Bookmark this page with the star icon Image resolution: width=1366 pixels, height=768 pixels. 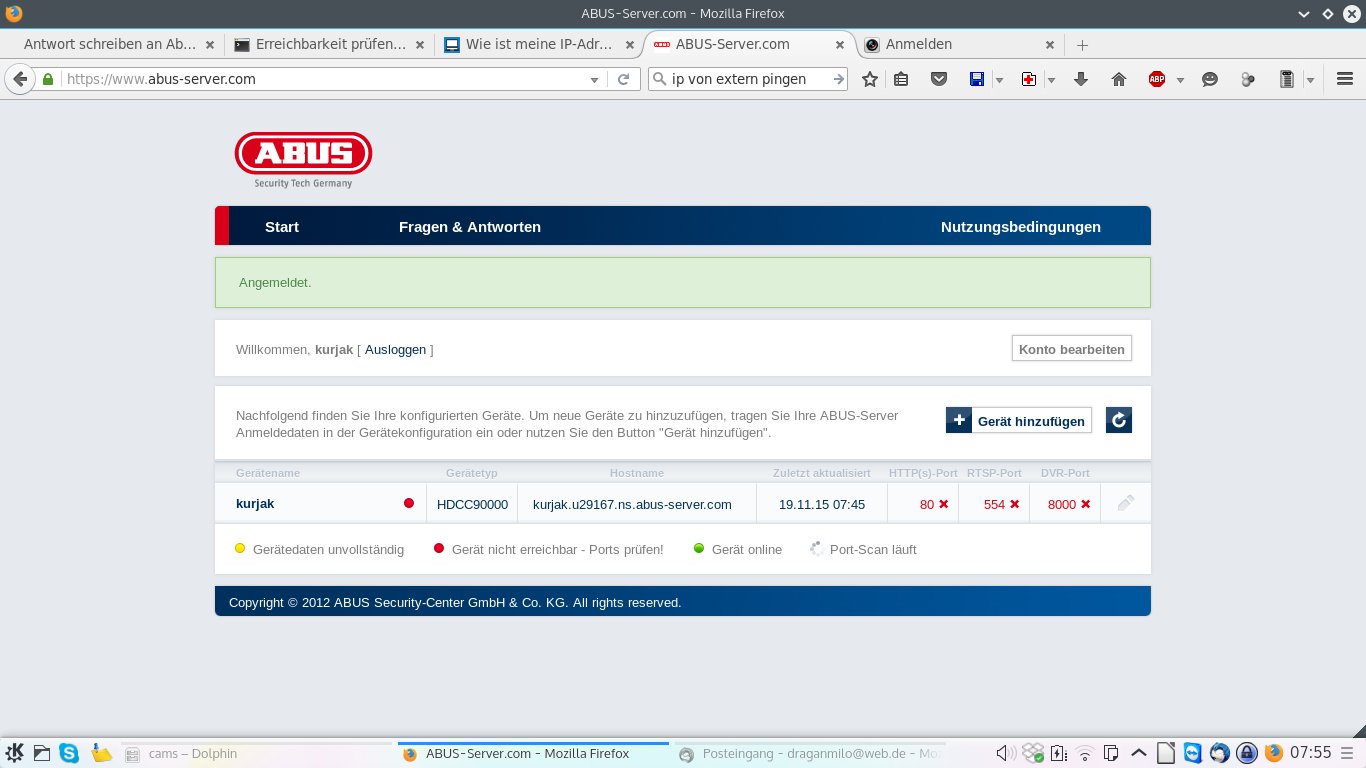tap(870, 79)
